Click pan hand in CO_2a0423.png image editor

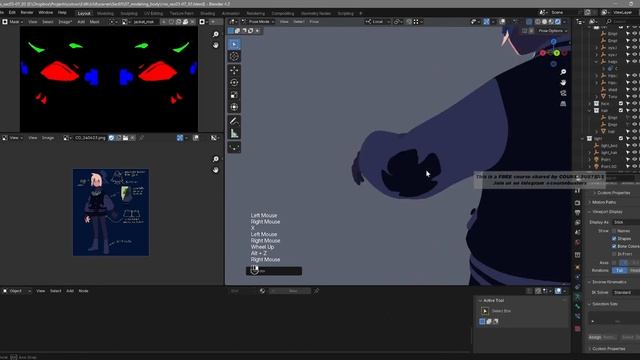(x=216, y=170)
